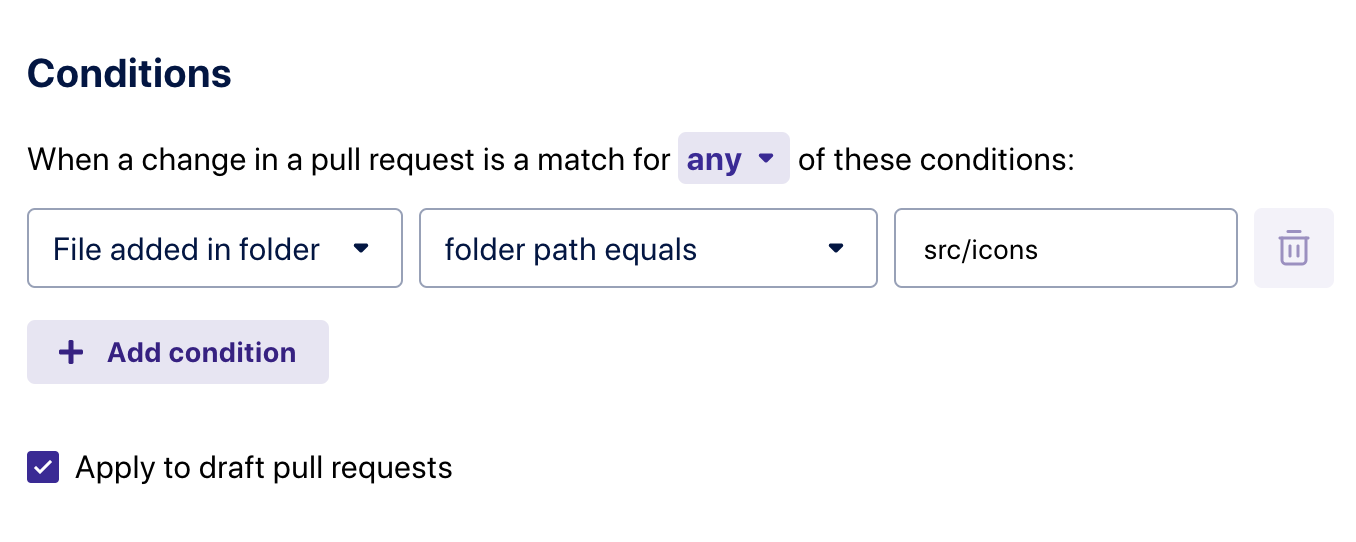Click the checkmark icon for draft pull requests

coord(43,467)
